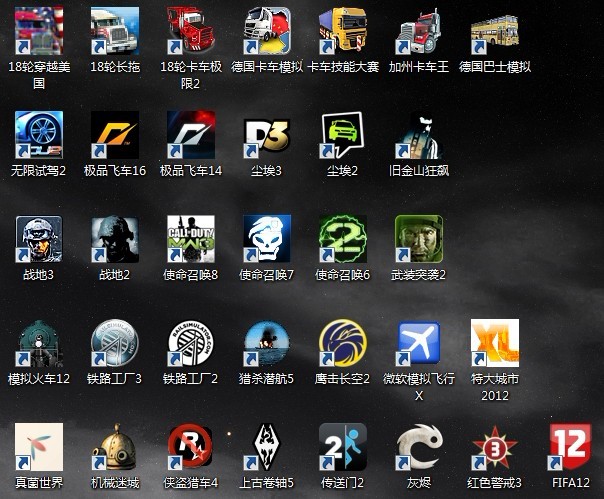
Task: Select the 德国卡车模拟 shortcut icon
Action: click(x=267, y=30)
